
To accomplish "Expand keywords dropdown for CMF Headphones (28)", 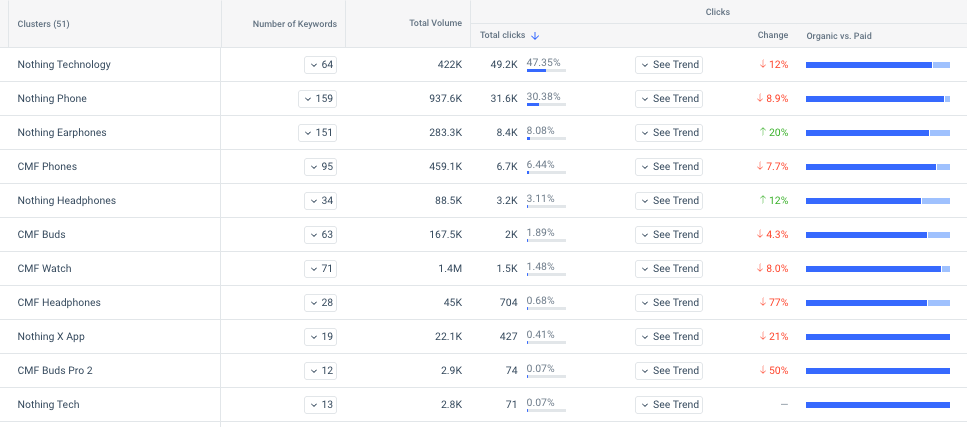I will [321, 302].
